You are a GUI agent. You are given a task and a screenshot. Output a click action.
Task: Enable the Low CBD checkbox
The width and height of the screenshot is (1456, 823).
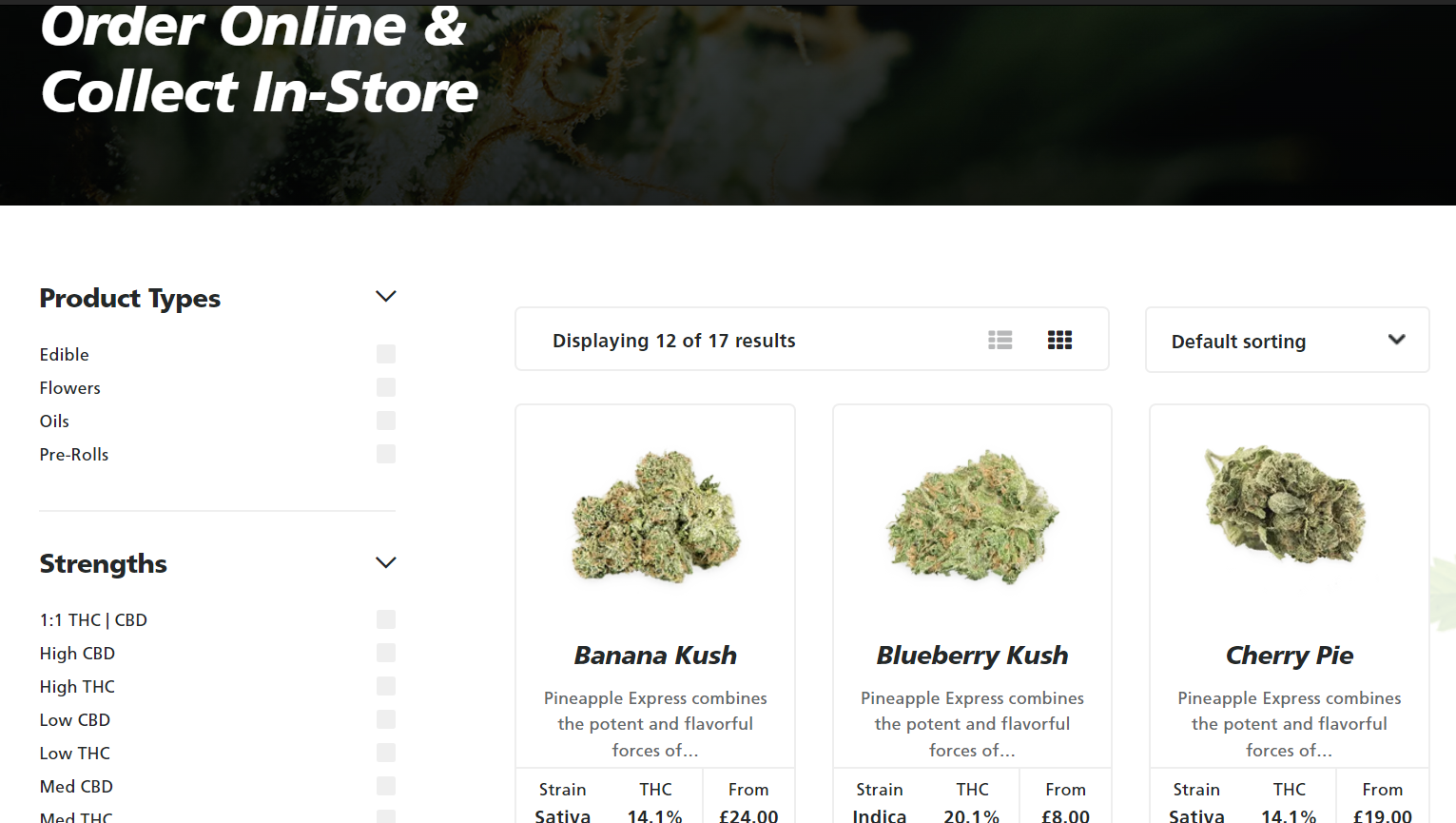385,719
